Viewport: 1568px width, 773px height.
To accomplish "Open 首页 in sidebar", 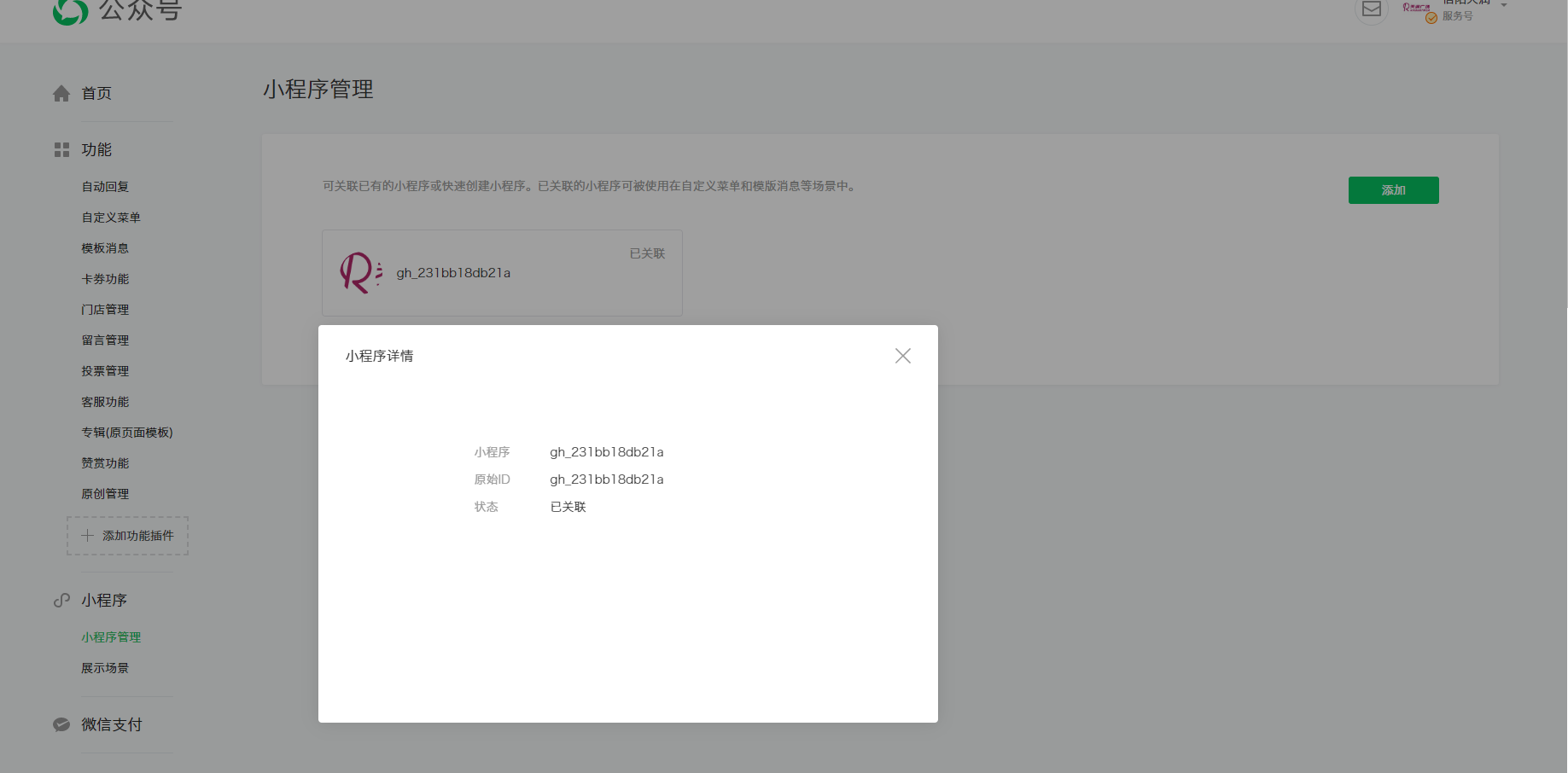I will point(96,93).
